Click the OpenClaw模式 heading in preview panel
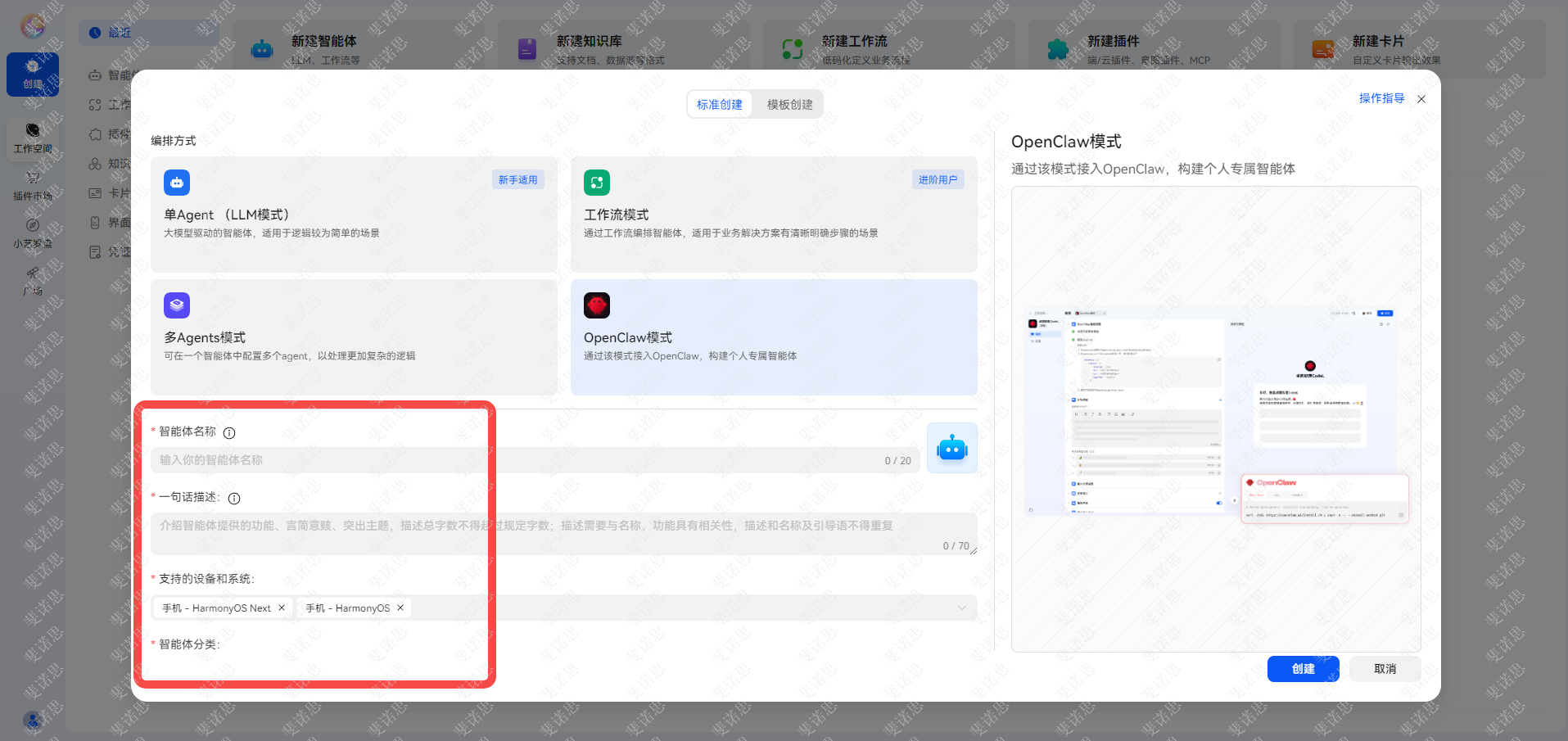Viewport: 1568px width, 741px height. tap(1066, 142)
